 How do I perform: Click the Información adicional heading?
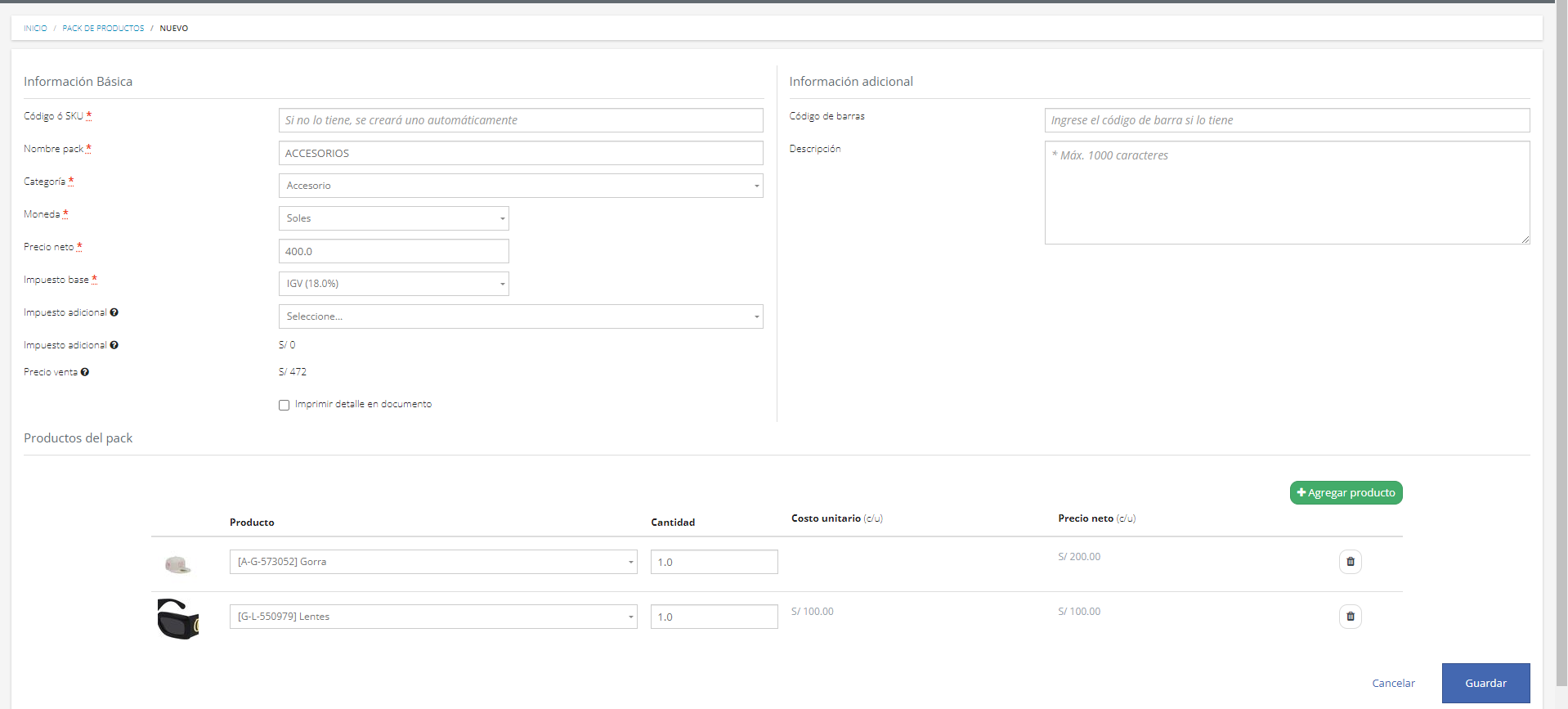tap(851, 82)
